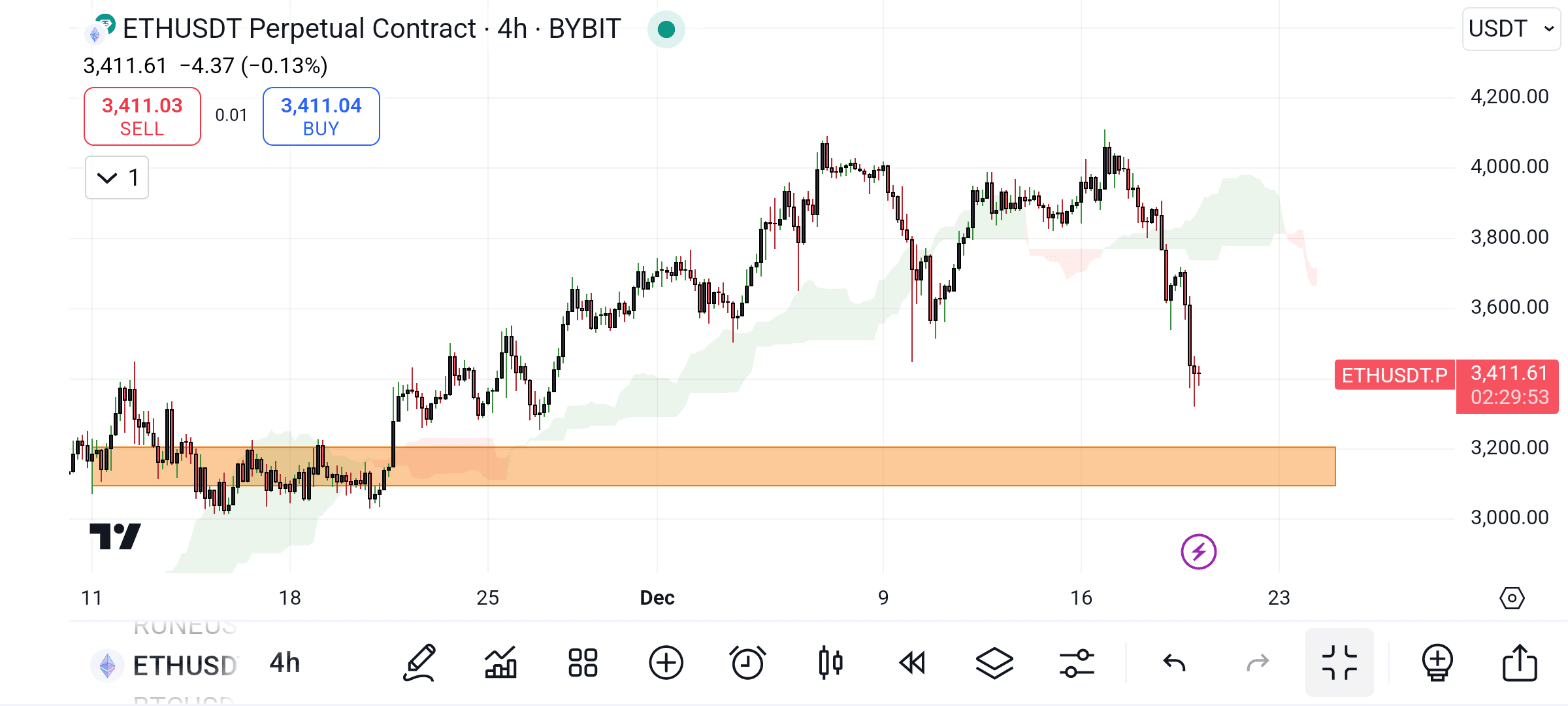Activate Bar Replay rewind icon
The height and width of the screenshot is (706, 1568).
pyautogui.click(x=913, y=662)
